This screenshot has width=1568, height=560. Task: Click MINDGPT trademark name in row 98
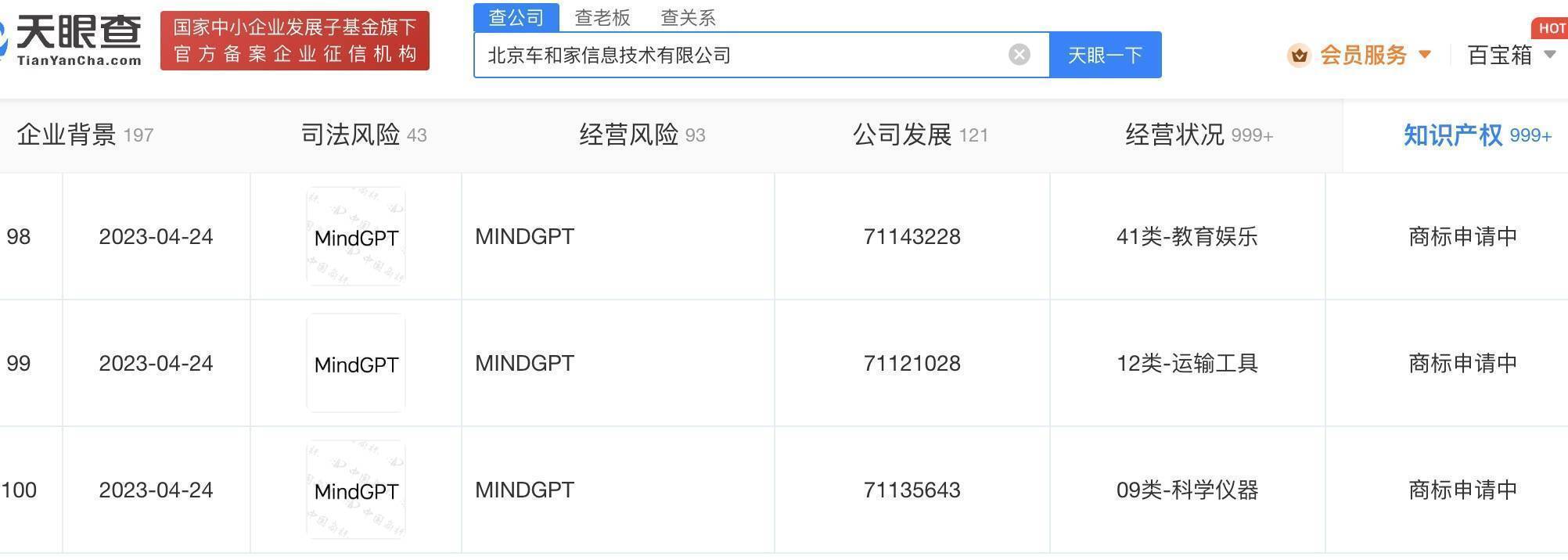tap(524, 237)
